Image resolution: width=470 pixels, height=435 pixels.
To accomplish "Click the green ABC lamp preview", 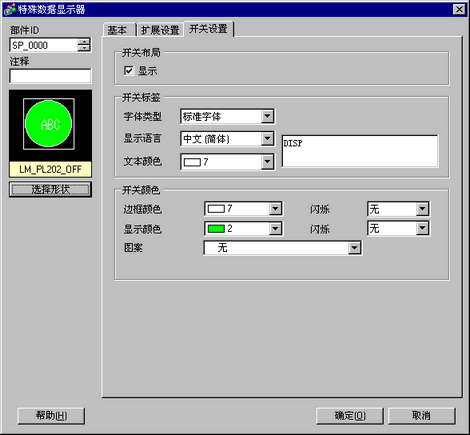I will coord(49,124).
